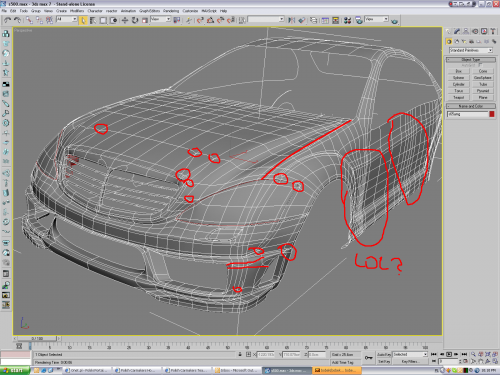Click the Sphere primitive button
This screenshot has height=375, width=500.
pos(459,78)
